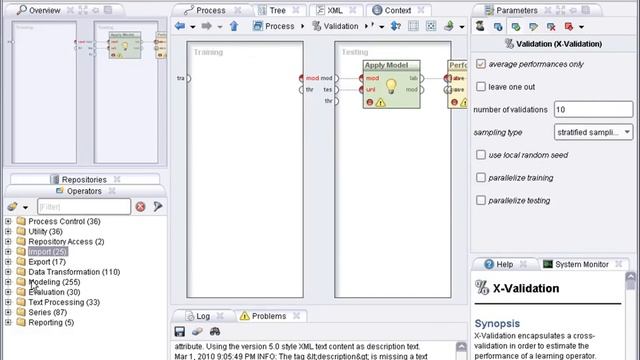
Task: Enable leave one out
Action: point(481,87)
